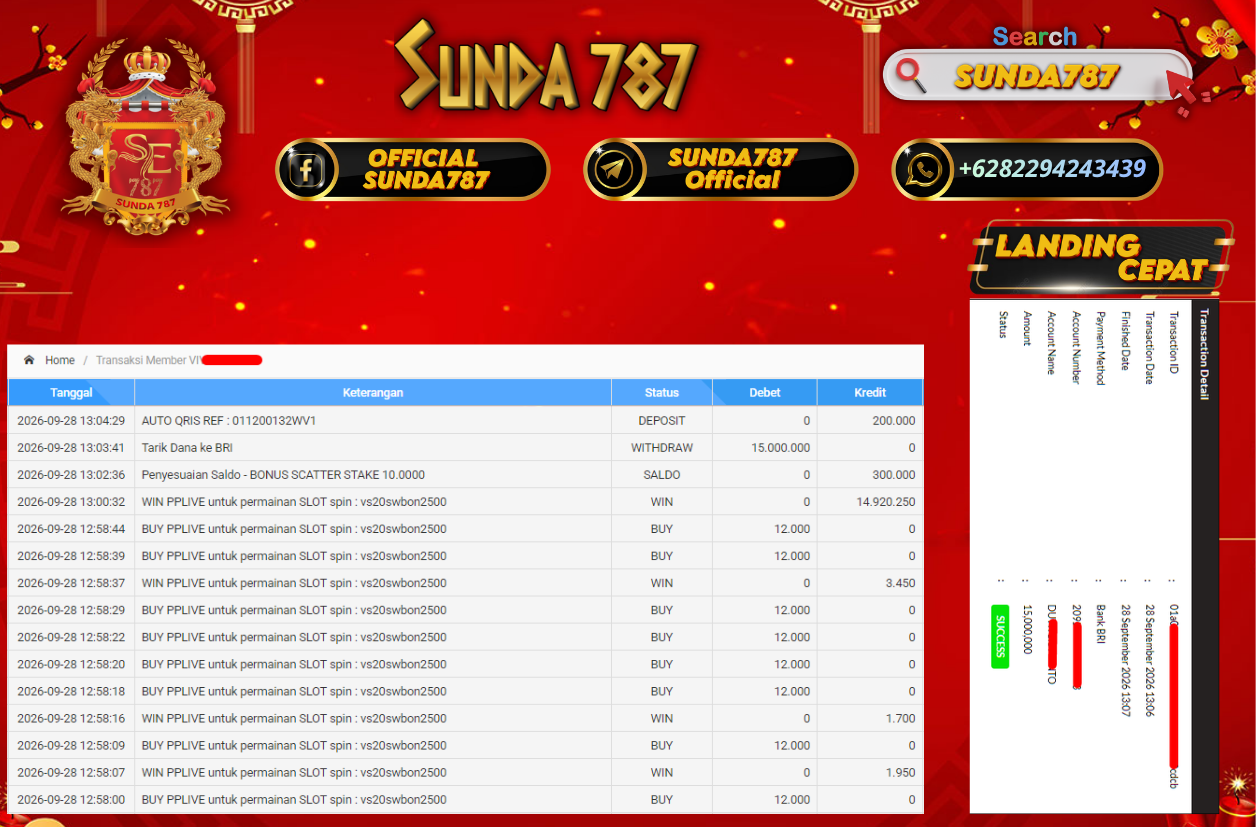Click the 200.000 kredit value
The width and height of the screenshot is (1256, 827).
pyautogui.click(x=893, y=421)
